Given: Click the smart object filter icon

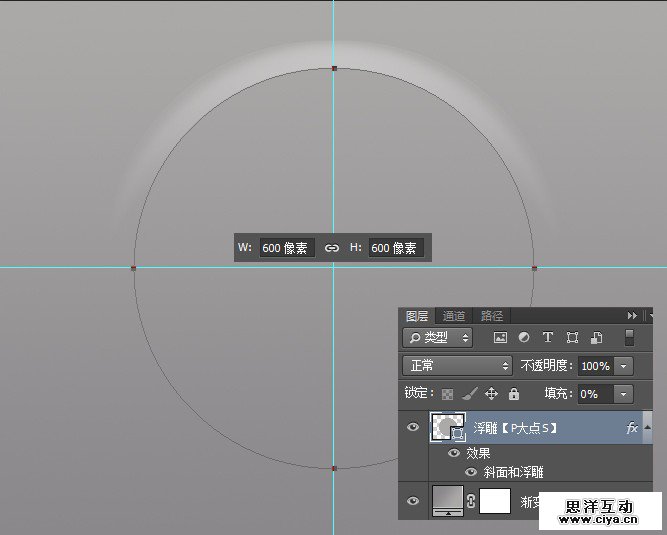Looking at the screenshot, I should point(596,338).
